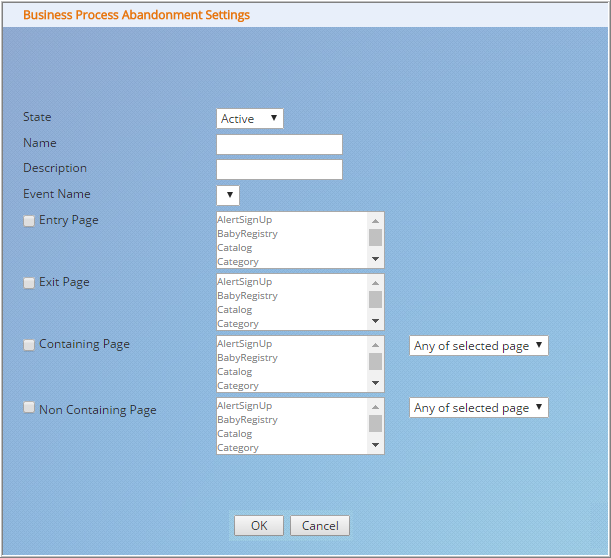The width and height of the screenshot is (611, 558).
Task: Click scroll down arrow of Non Containing Page list
Action: point(375,445)
